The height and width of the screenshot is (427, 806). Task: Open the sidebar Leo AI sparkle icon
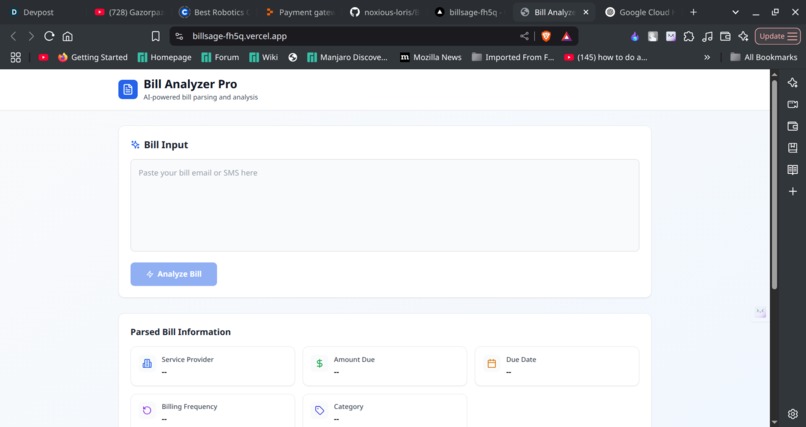point(793,83)
